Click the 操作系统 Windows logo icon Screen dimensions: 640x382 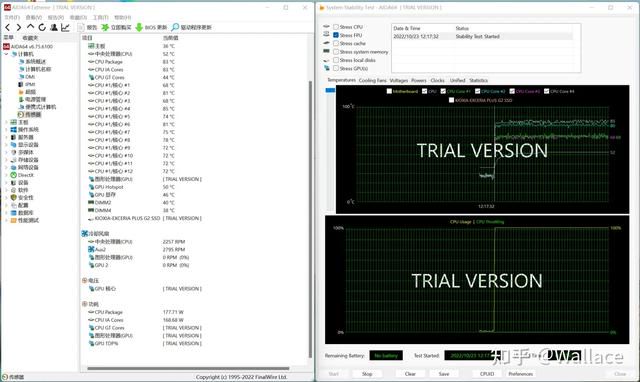[13, 130]
